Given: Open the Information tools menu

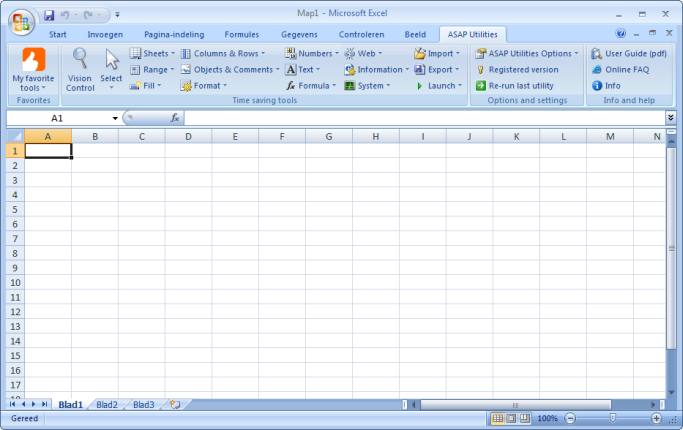Looking at the screenshot, I should 377,70.
